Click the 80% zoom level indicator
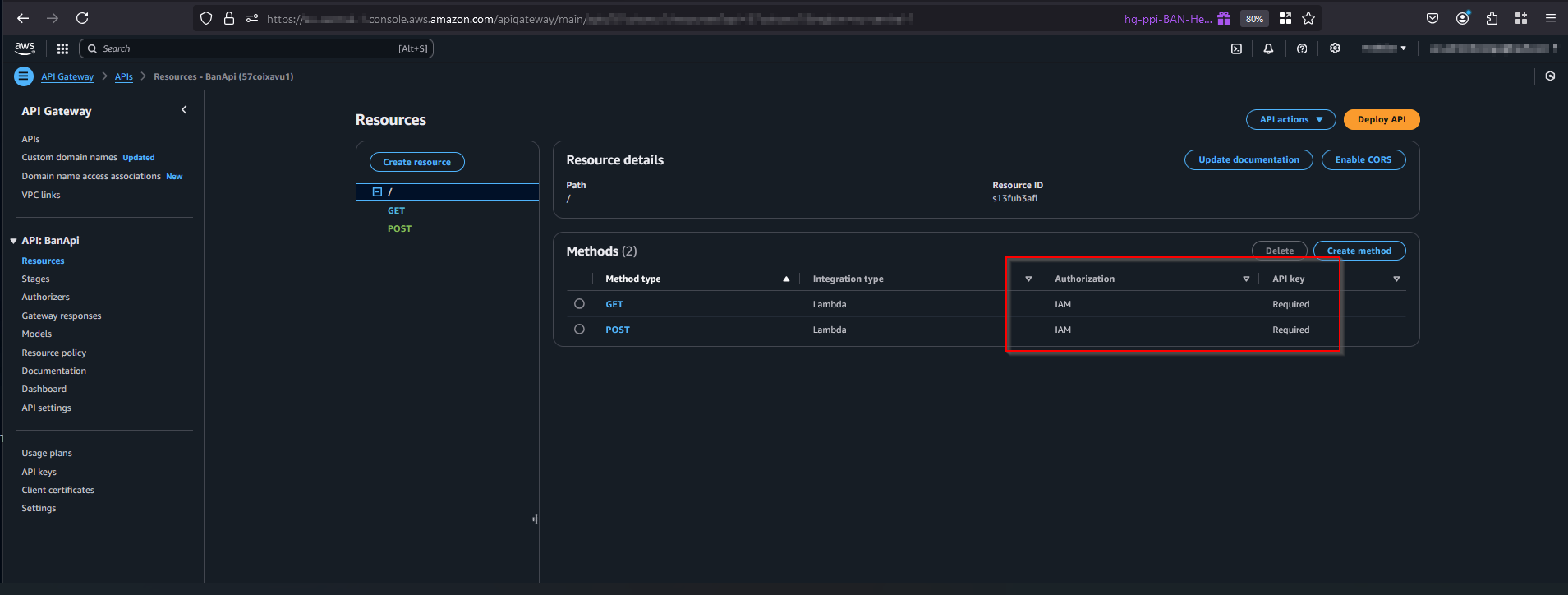Viewport: 1568px width, 595px height. click(1254, 19)
